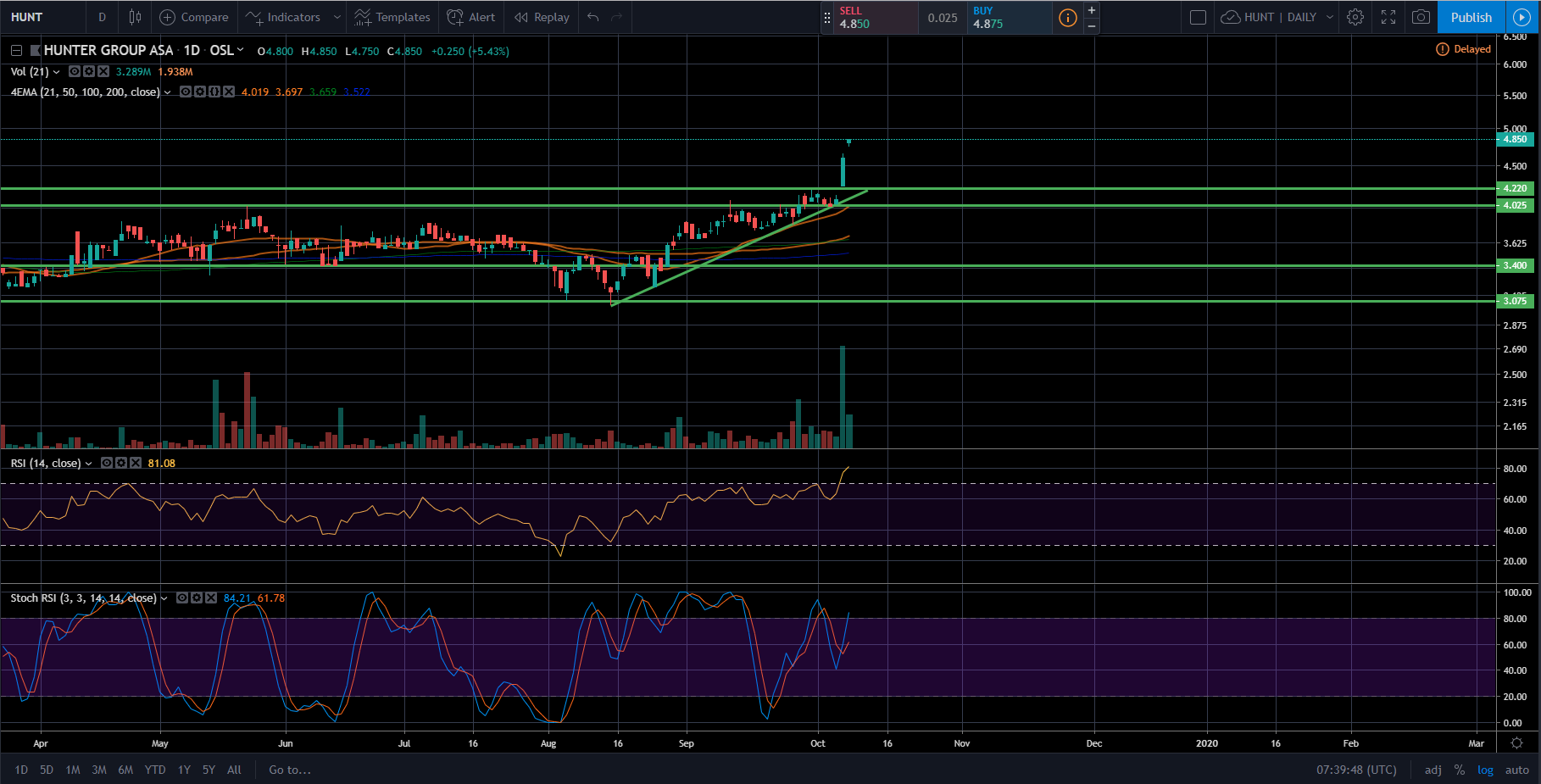Open Stoch RSI indicator settings
The image size is (1541, 784).
(x=197, y=598)
